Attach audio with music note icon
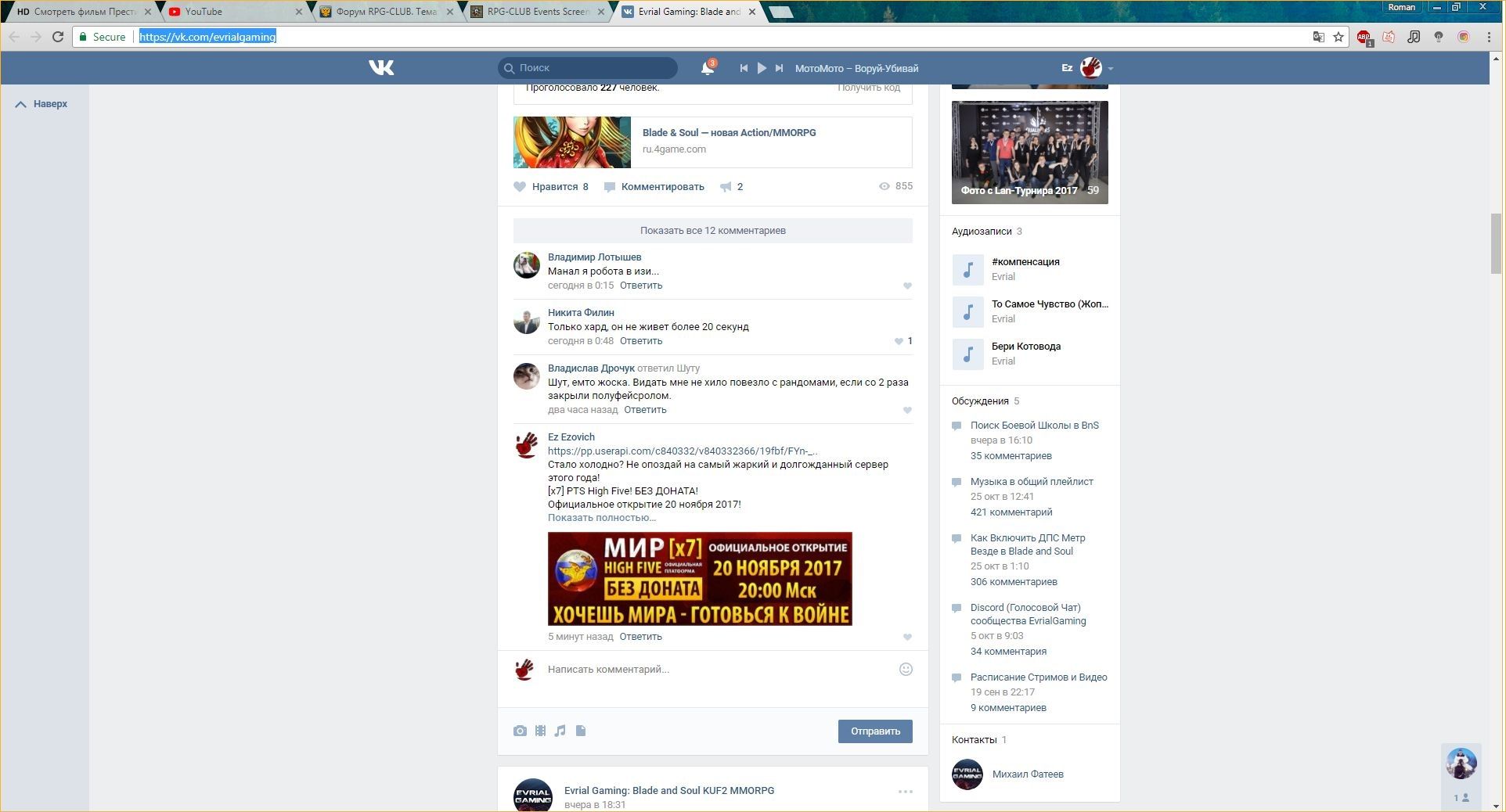 (x=560, y=731)
